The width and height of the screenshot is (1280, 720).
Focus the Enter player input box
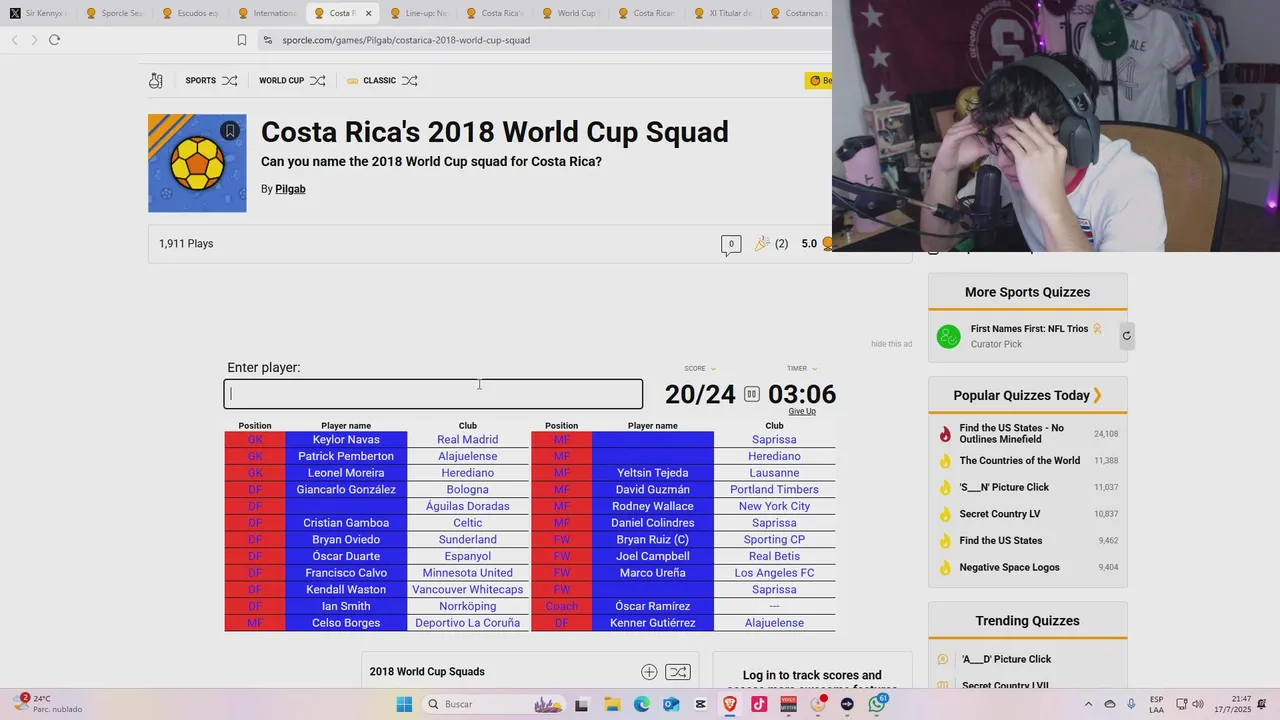433,394
